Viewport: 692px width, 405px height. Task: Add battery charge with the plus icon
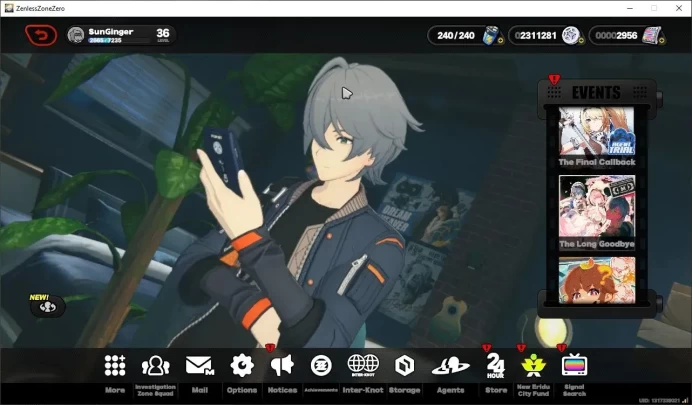coord(500,41)
